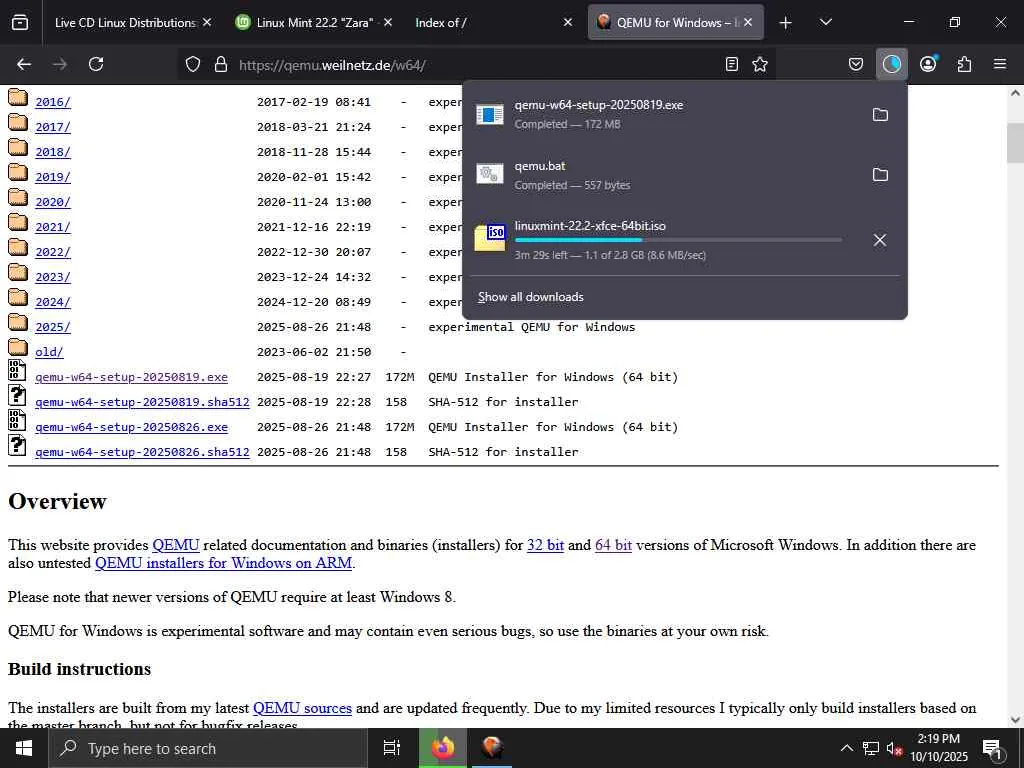Show all downloads

click(530, 296)
